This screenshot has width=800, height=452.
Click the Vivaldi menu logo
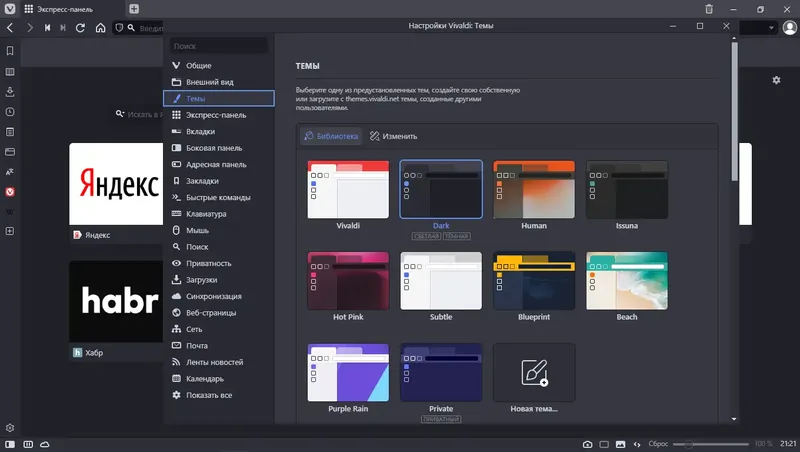10,9
